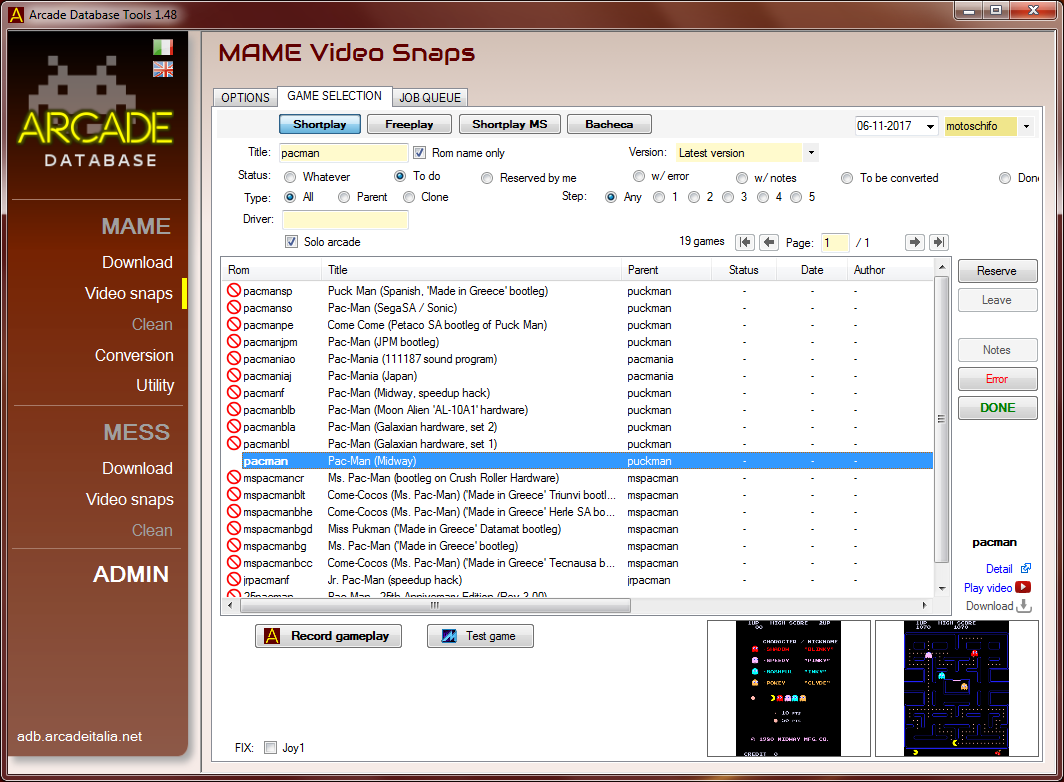
Task: Open MAME Utility in the sidebar
Action: [x=155, y=386]
